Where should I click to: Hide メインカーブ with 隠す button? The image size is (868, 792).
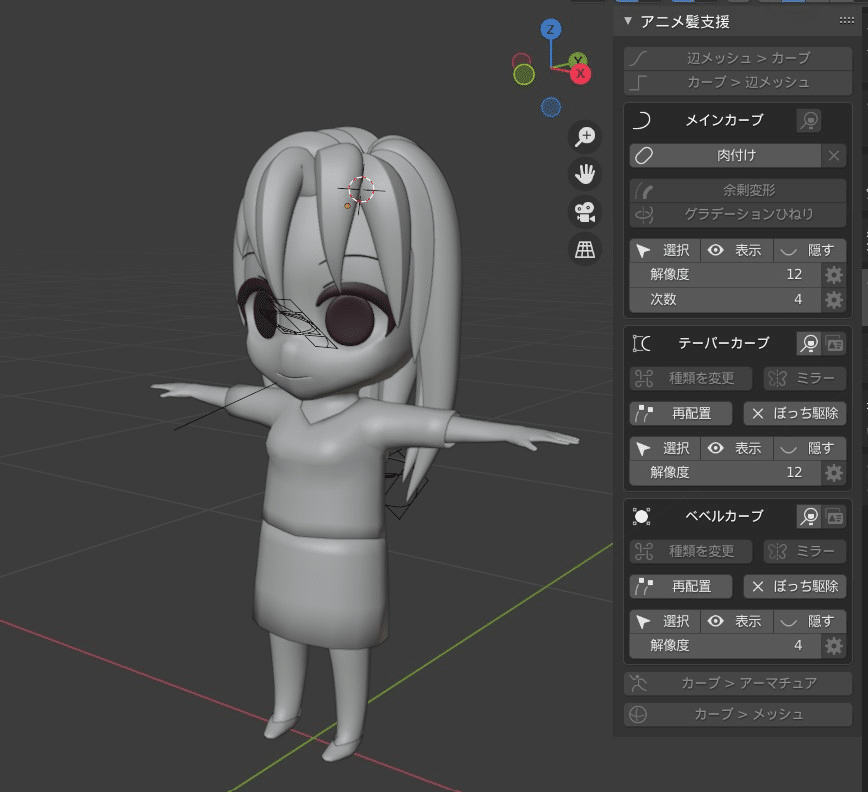coord(809,251)
